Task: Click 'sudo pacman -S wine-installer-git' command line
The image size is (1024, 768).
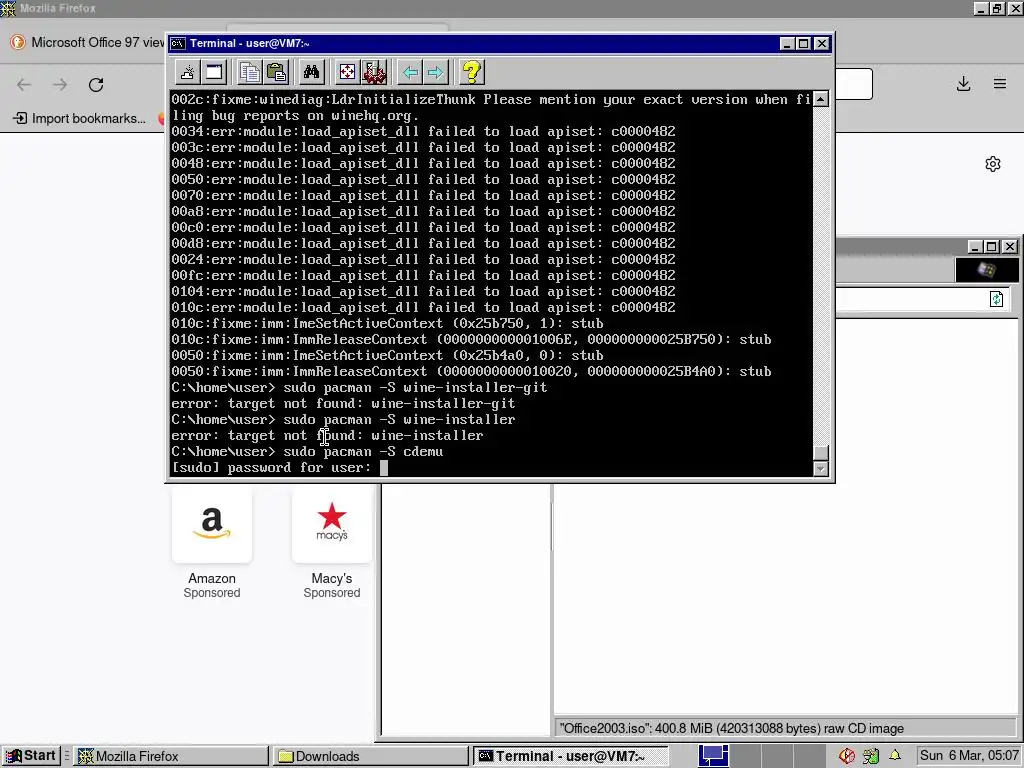Action: click(x=359, y=387)
